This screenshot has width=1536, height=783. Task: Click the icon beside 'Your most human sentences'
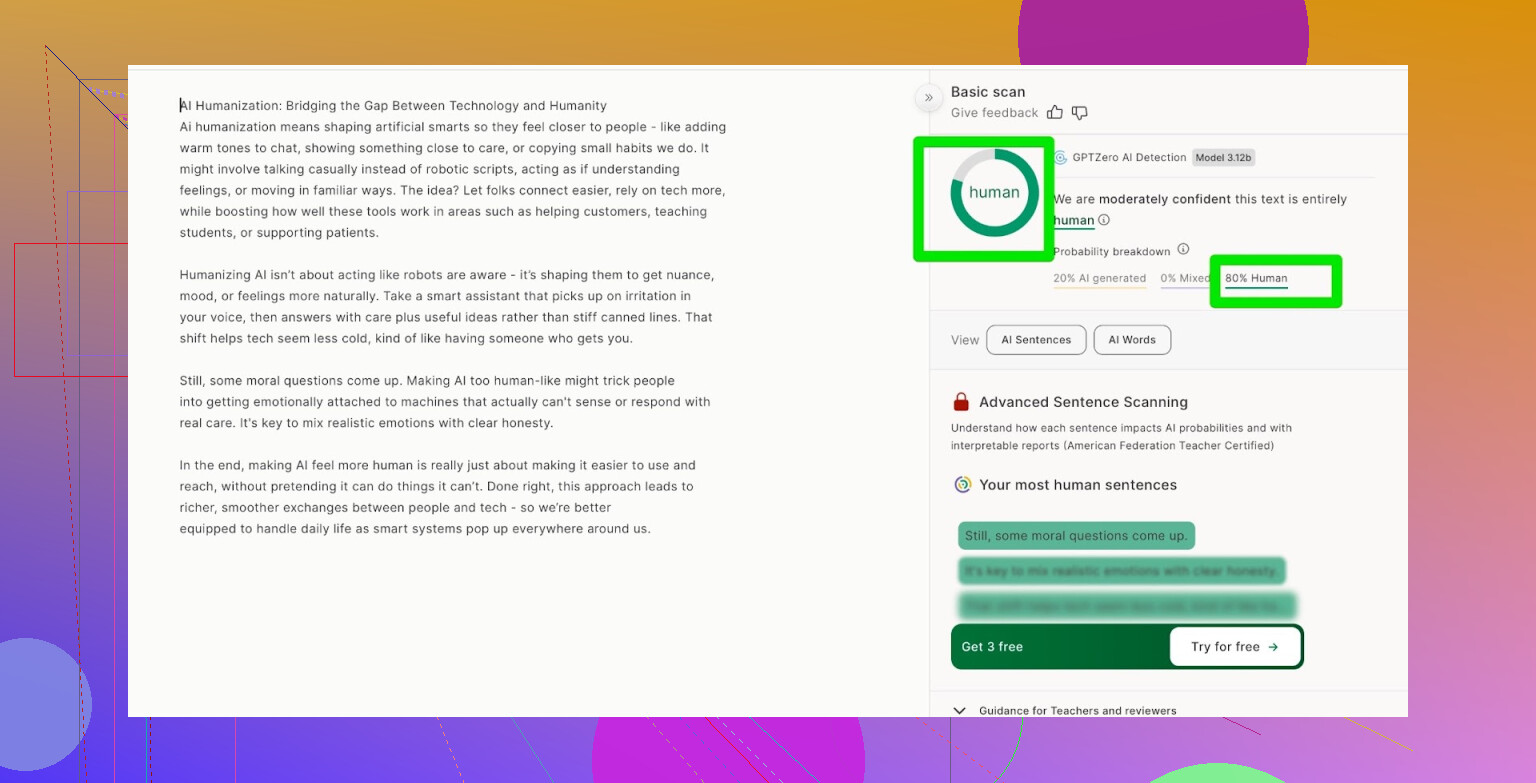[x=962, y=485]
